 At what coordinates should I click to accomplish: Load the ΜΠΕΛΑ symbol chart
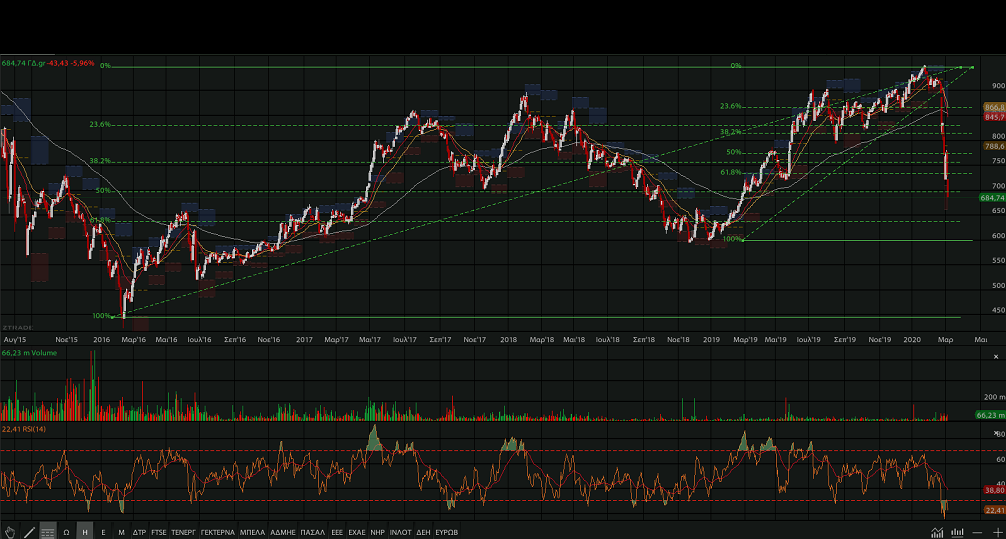click(254, 532)
